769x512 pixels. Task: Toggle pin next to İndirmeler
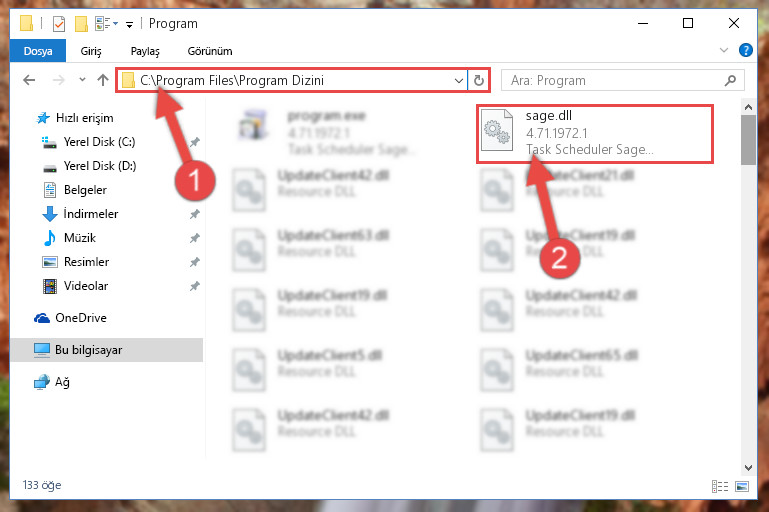click(195, 214)
